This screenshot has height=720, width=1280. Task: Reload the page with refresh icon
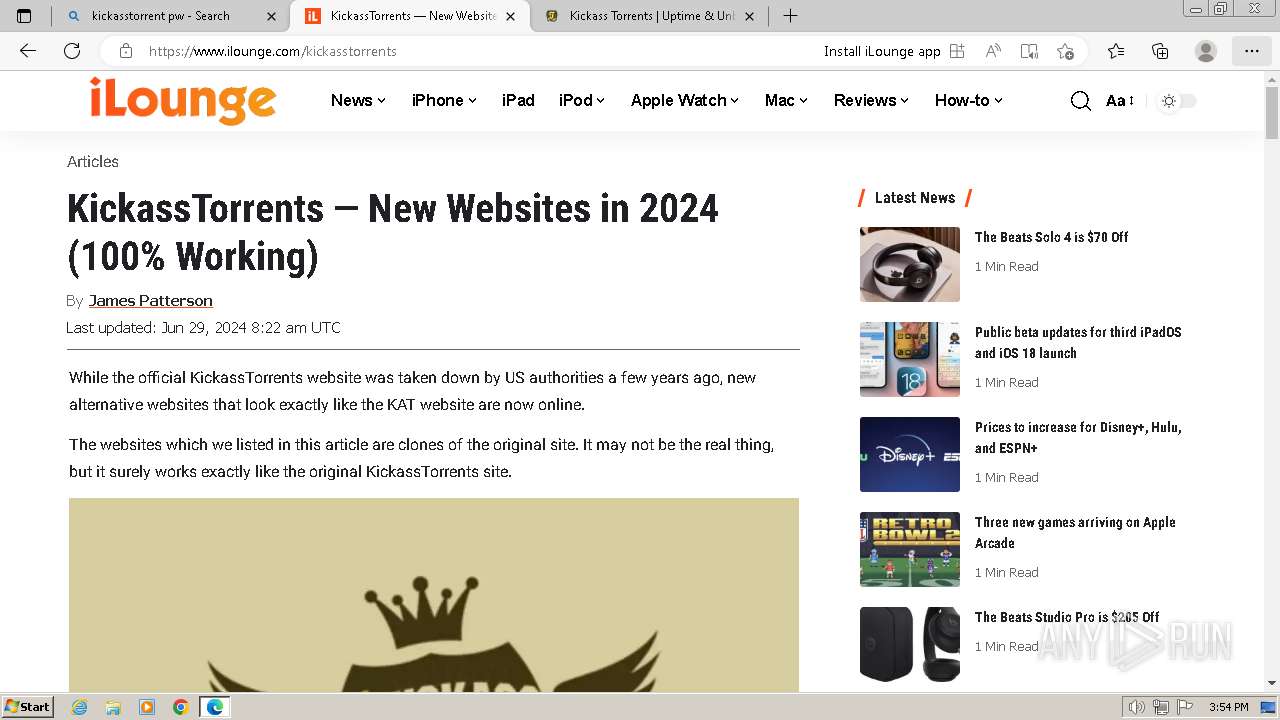tap(72, 51)
